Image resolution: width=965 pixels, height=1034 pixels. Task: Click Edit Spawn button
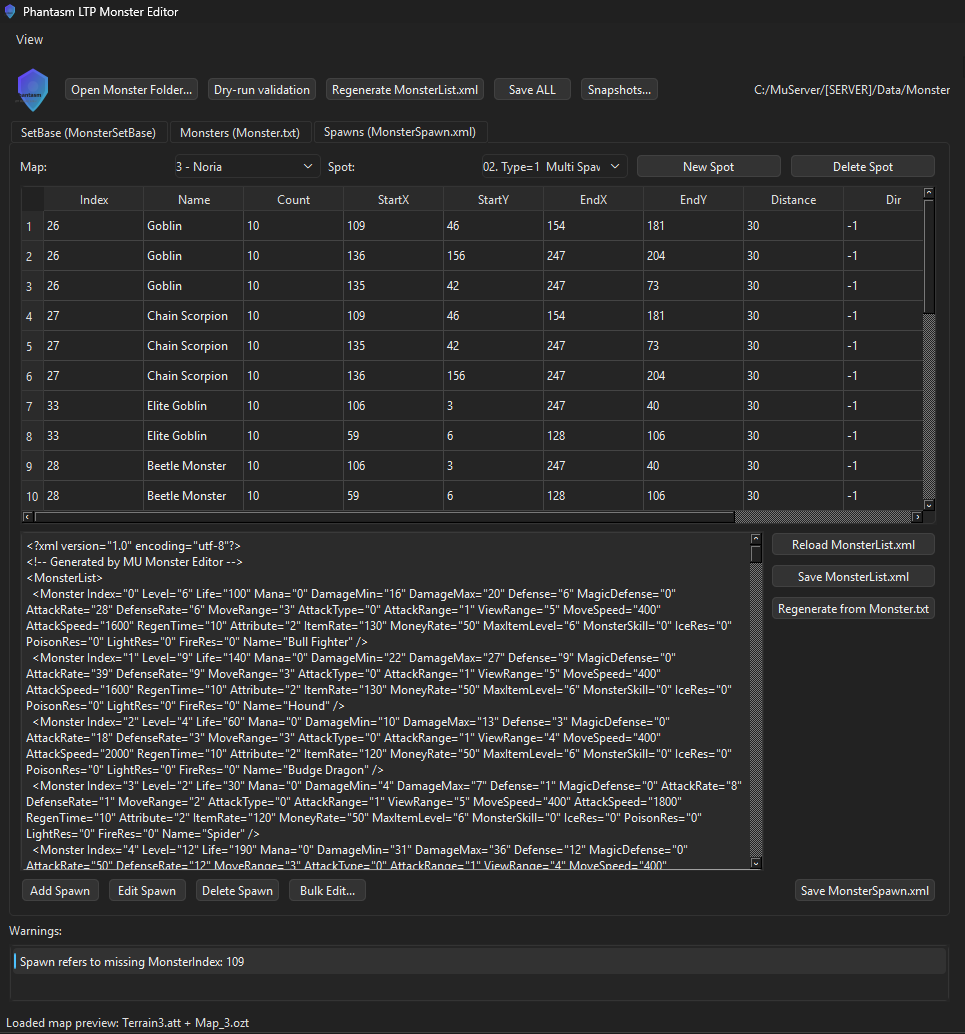tap(147, 891)
